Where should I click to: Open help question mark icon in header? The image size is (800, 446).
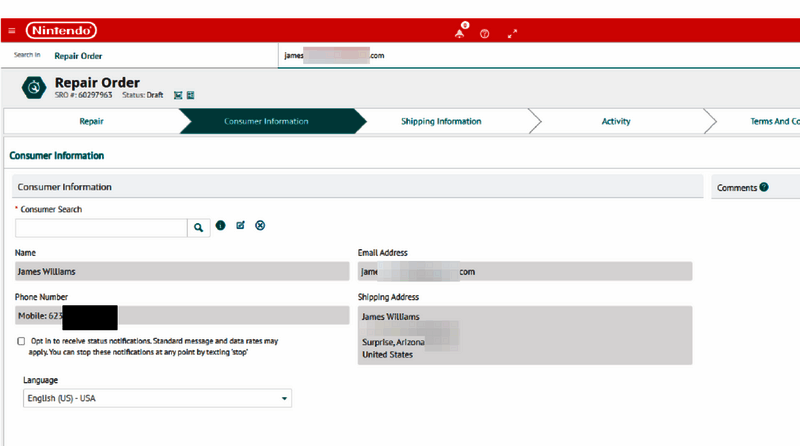pyautogui.click(x=485, y=33)
